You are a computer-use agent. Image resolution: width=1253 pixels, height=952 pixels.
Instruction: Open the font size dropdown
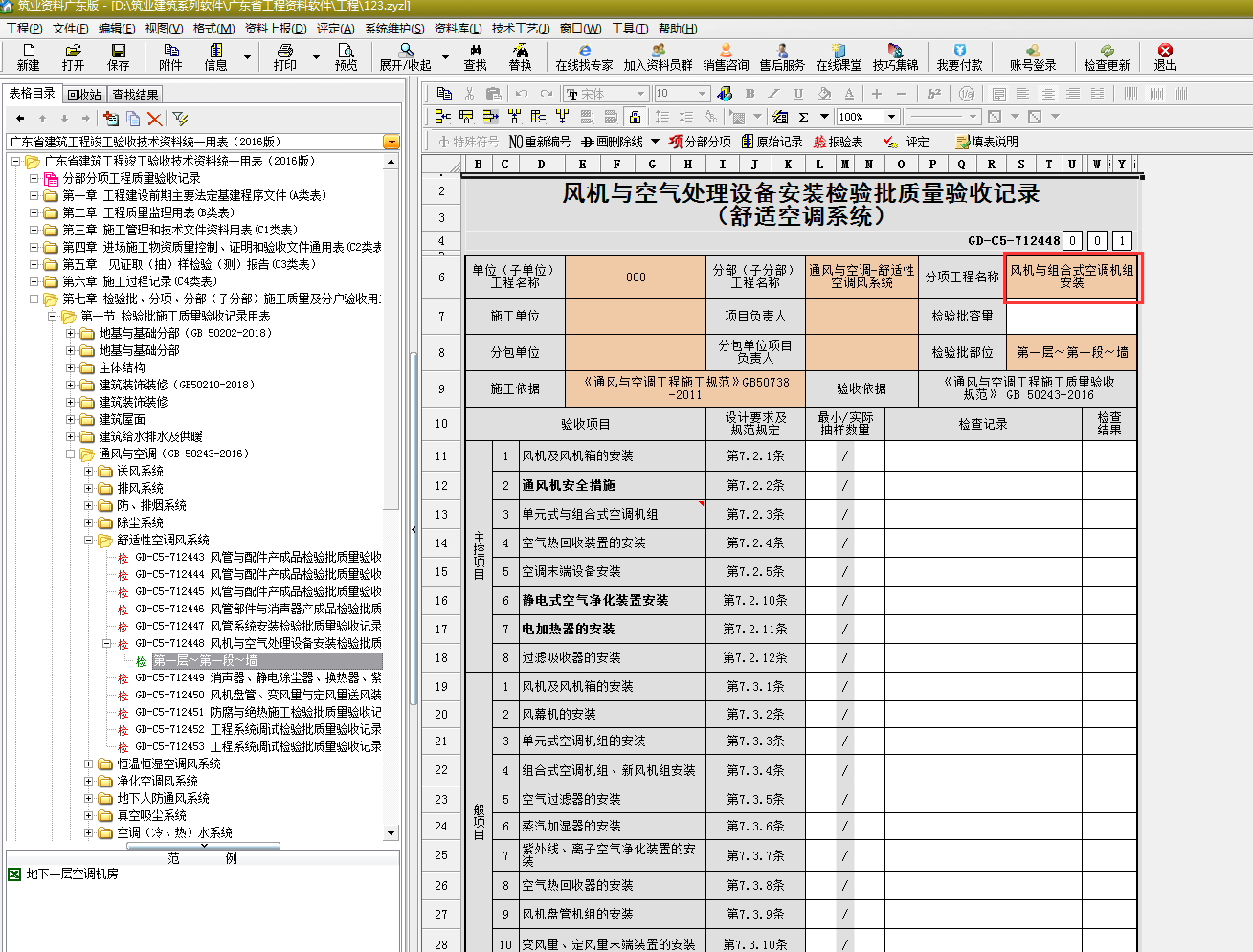[x=703, y=94]
